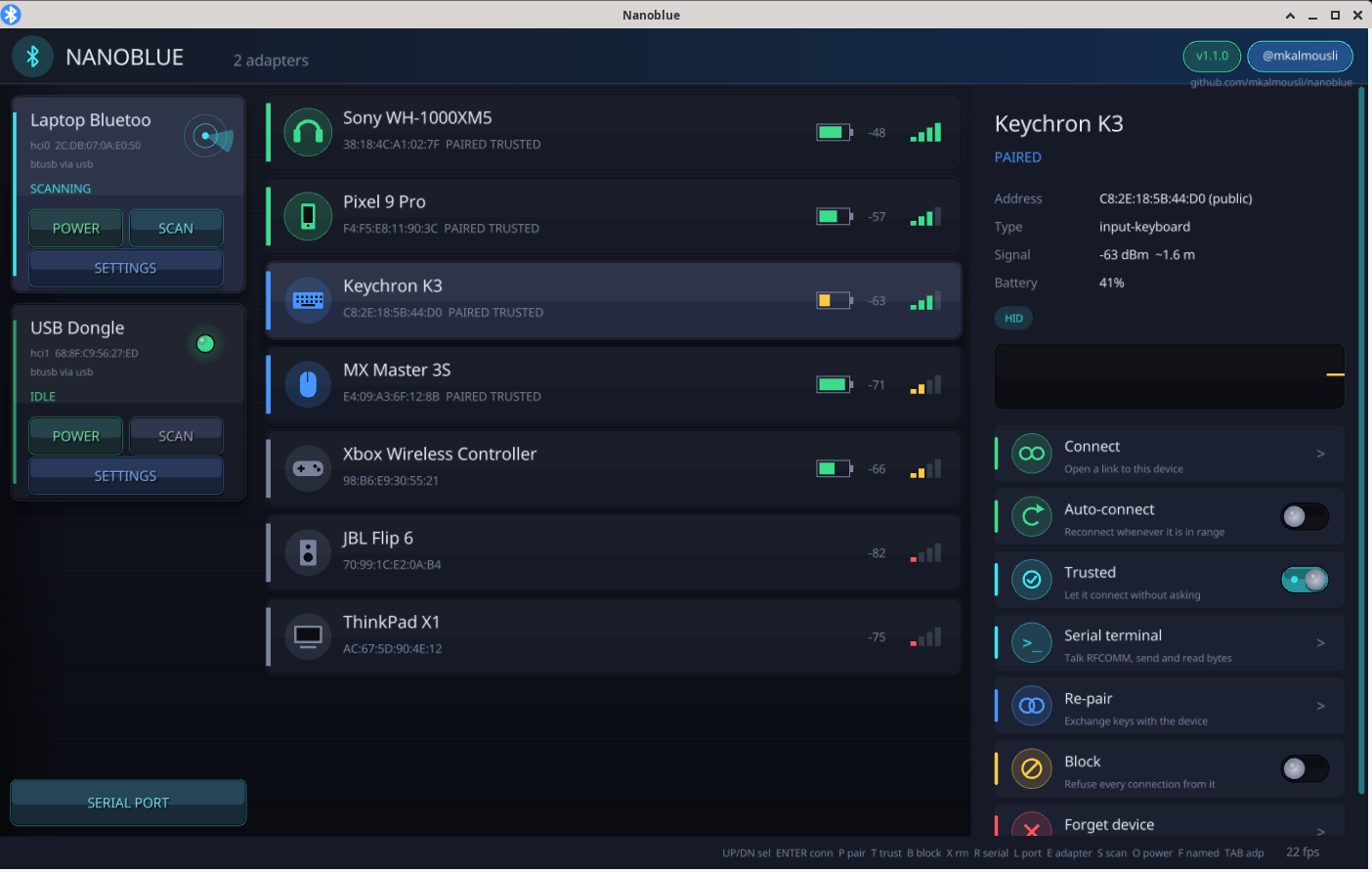The width and height of the screenshot is (1372, 872).
Task: Click SCAN on Laptop Bluetooth adapter
Action: click(176, 228)
